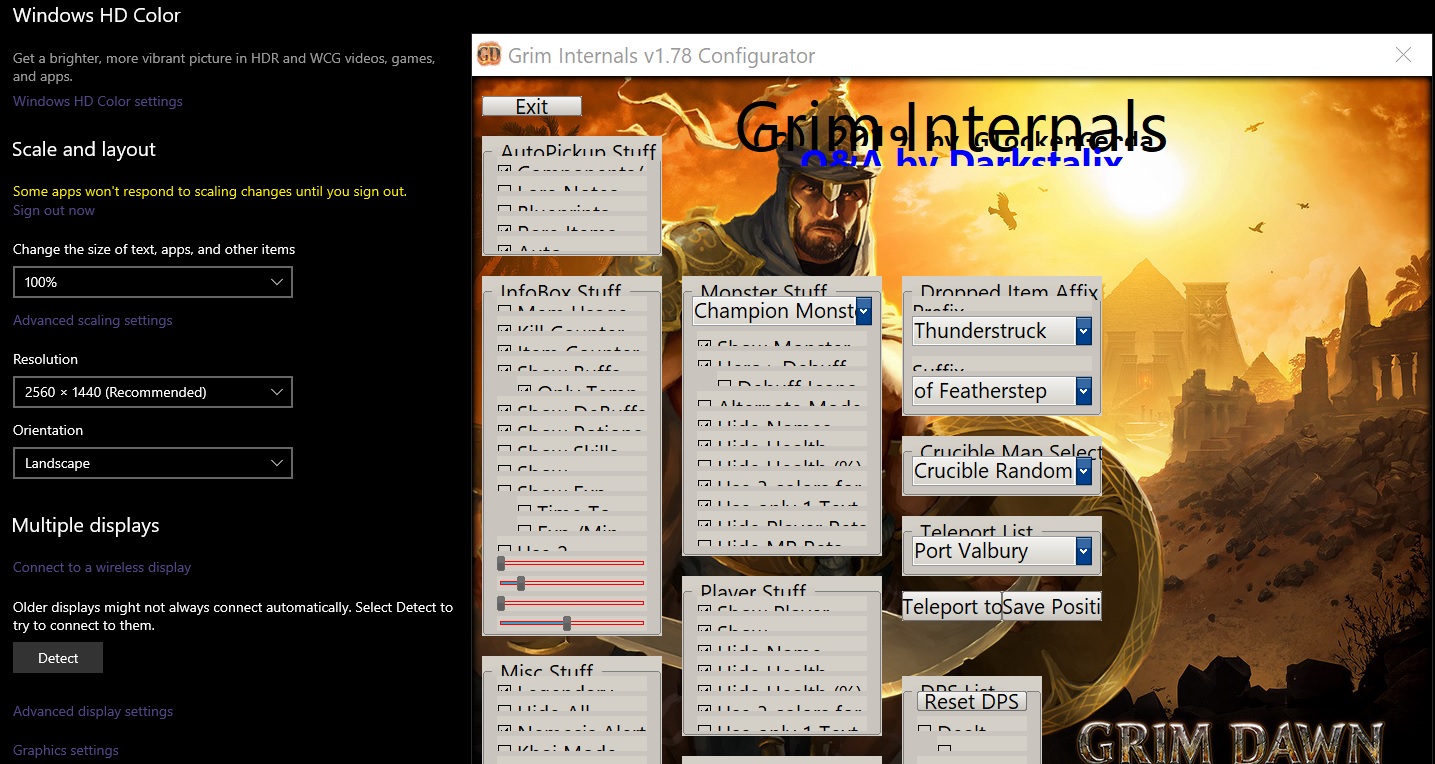The image size is (1435, 764).
Task: Toggle Kill Counter checkbox in InfoBox Stuff
Action: tap(505, 330)
